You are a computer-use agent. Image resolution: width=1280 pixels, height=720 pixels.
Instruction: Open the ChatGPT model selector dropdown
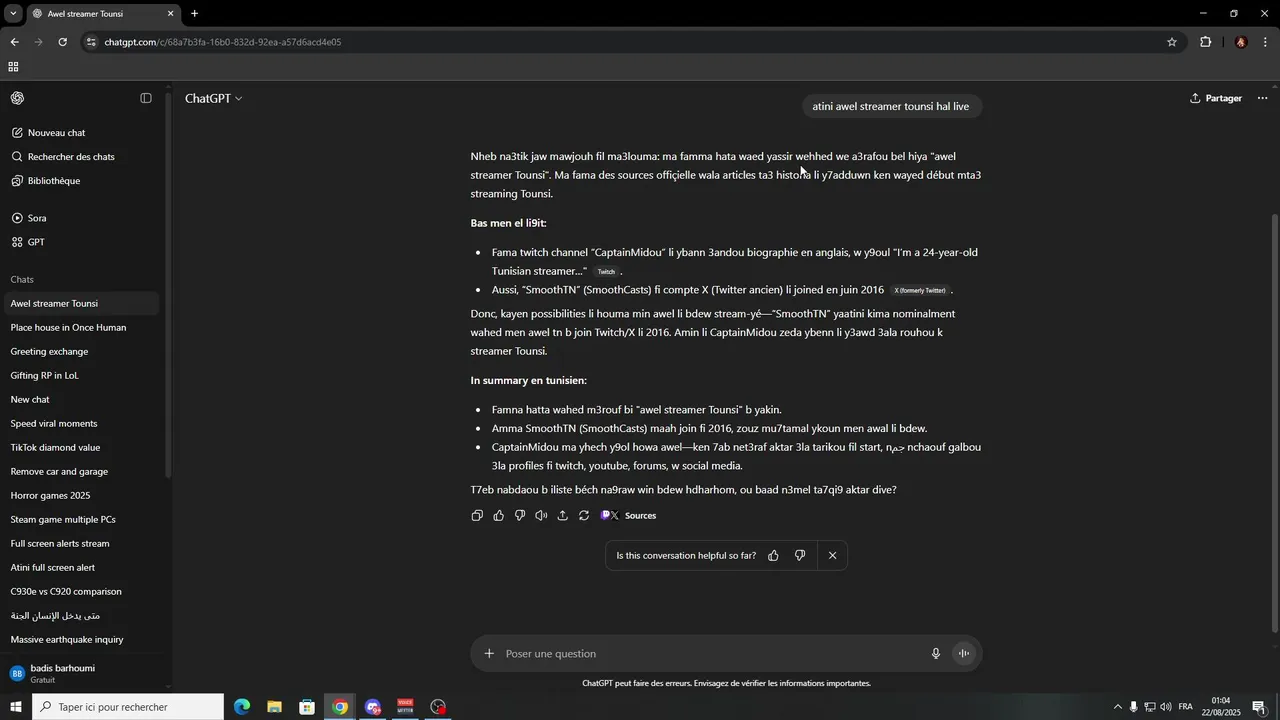(214, 98)
